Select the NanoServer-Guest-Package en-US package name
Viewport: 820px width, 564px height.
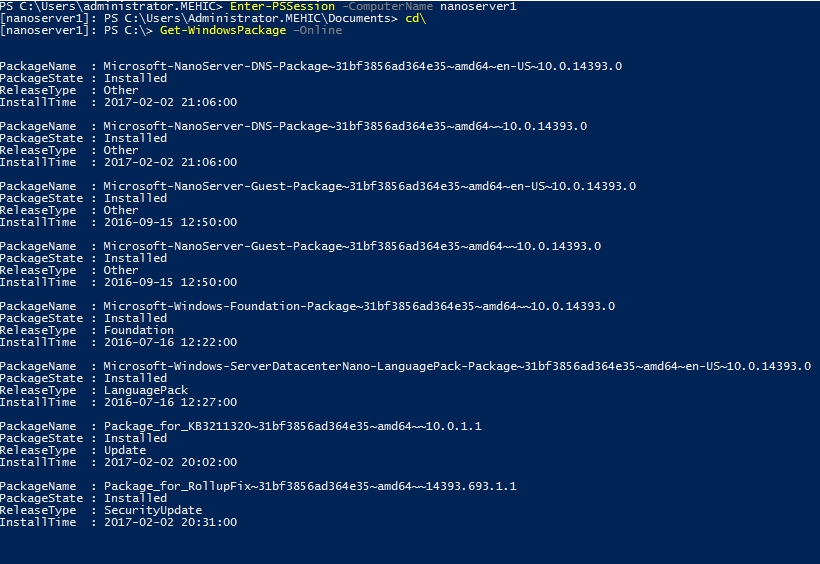369,187
